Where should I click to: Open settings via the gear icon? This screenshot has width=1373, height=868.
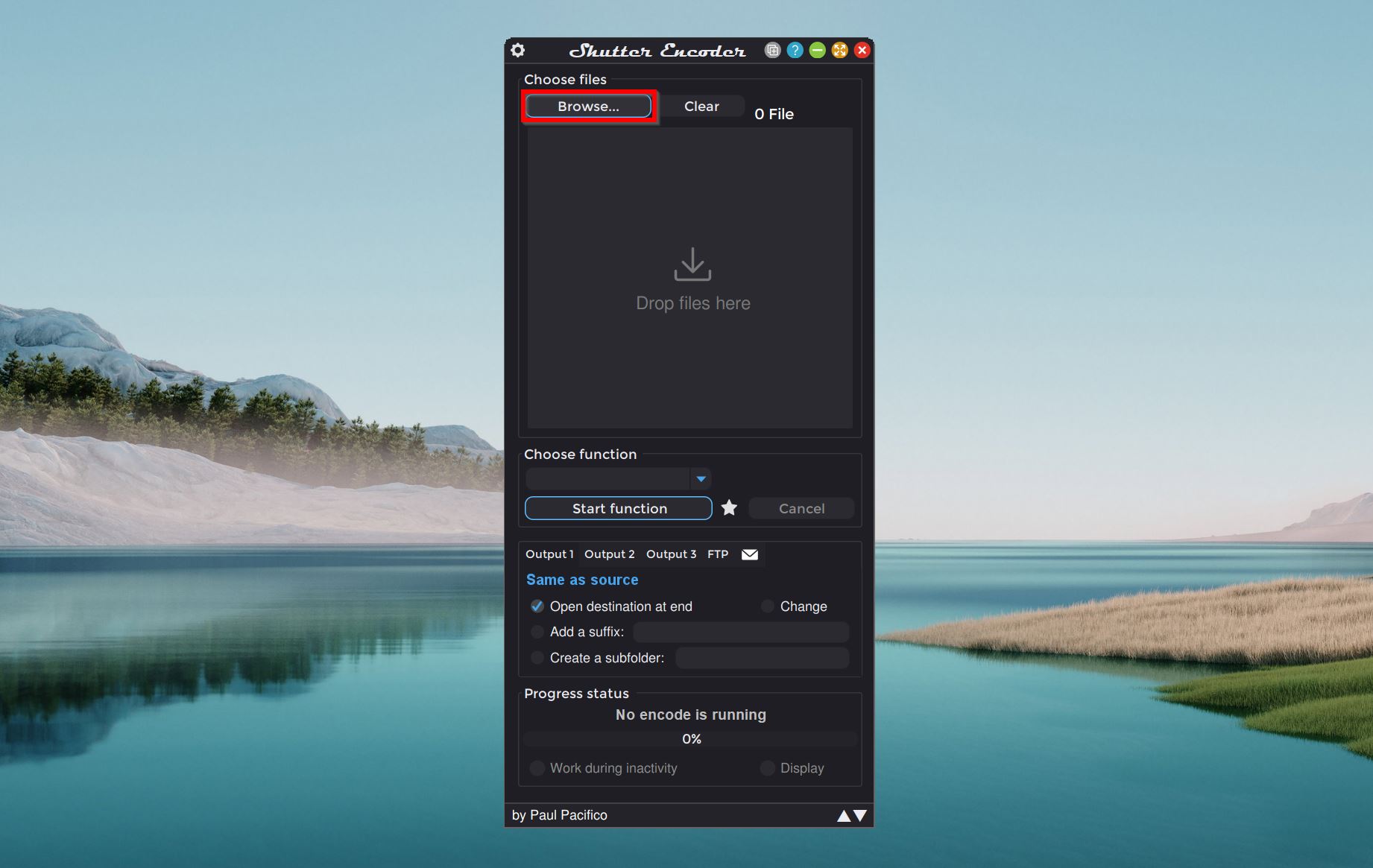(x=518, y=50)
